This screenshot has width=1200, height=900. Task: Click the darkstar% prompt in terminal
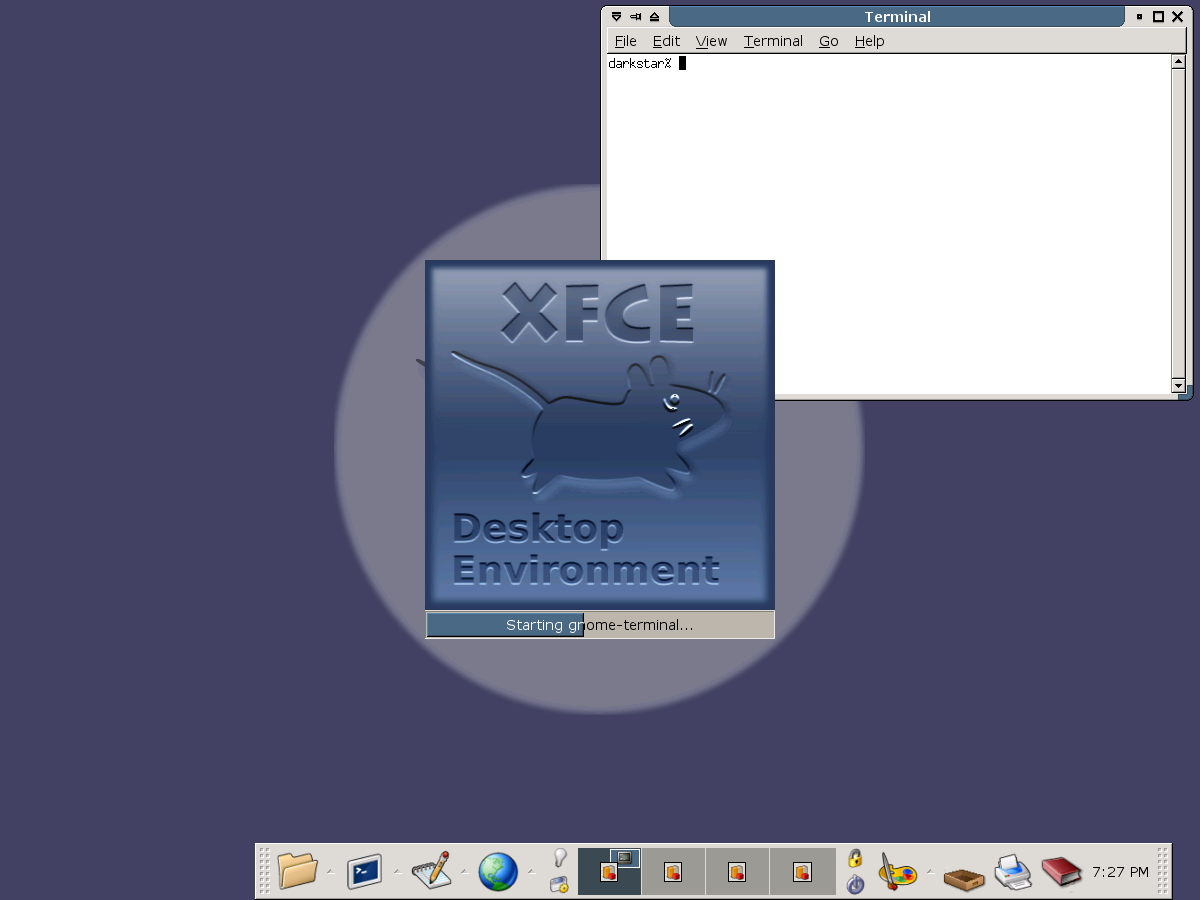tap(640, 64)
